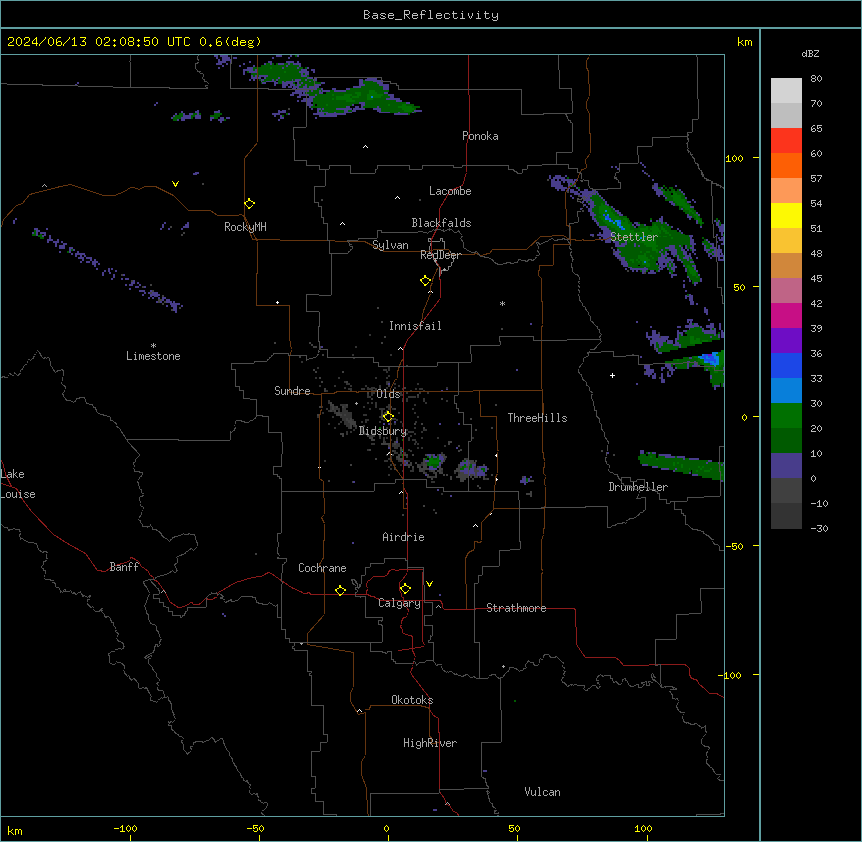Click the yellow V marker east of Calgary
This screenshot has width=862, height=842.
pos(429,584)
